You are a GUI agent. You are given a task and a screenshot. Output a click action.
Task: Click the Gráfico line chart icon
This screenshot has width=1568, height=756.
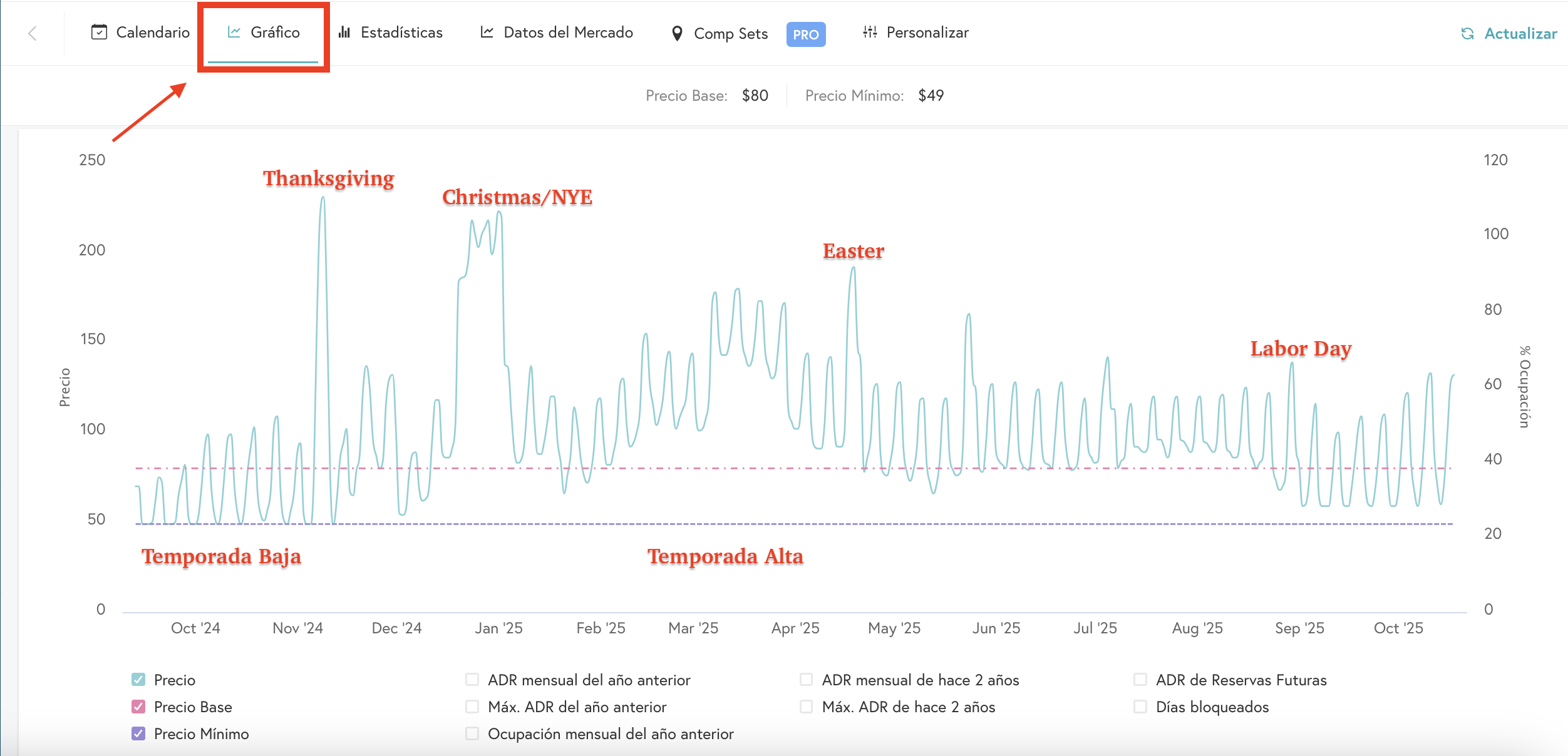(234, 32)
